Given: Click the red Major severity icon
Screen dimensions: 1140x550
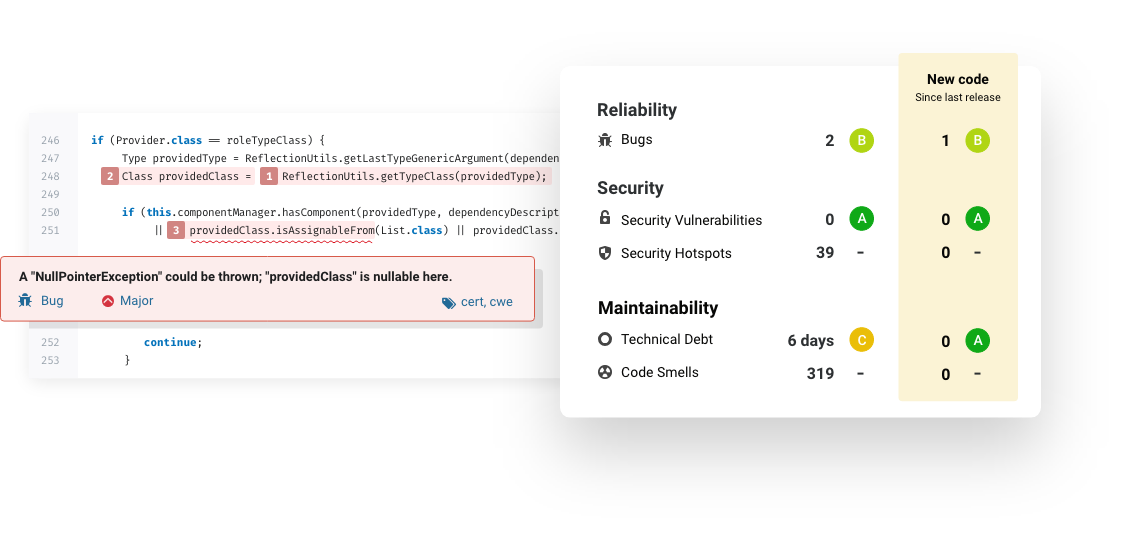Looking at the screenshot, I should 108,301.
